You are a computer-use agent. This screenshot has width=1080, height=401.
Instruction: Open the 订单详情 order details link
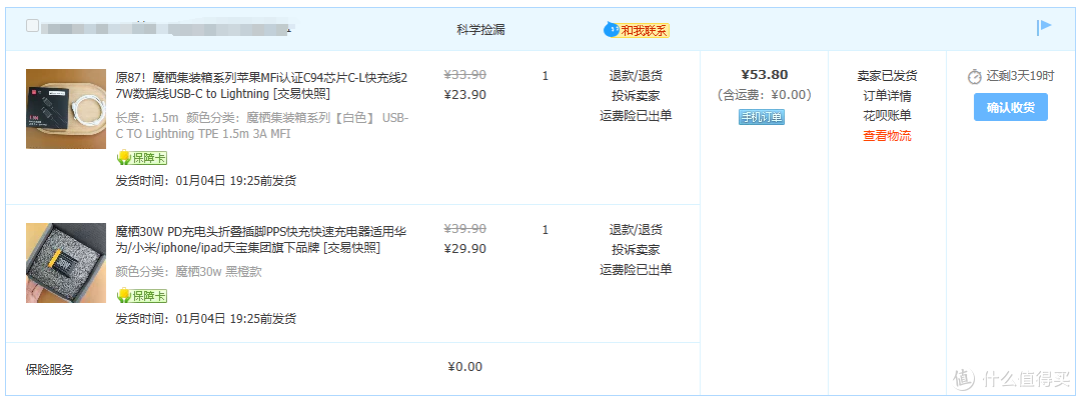click(x=887, y=96)
